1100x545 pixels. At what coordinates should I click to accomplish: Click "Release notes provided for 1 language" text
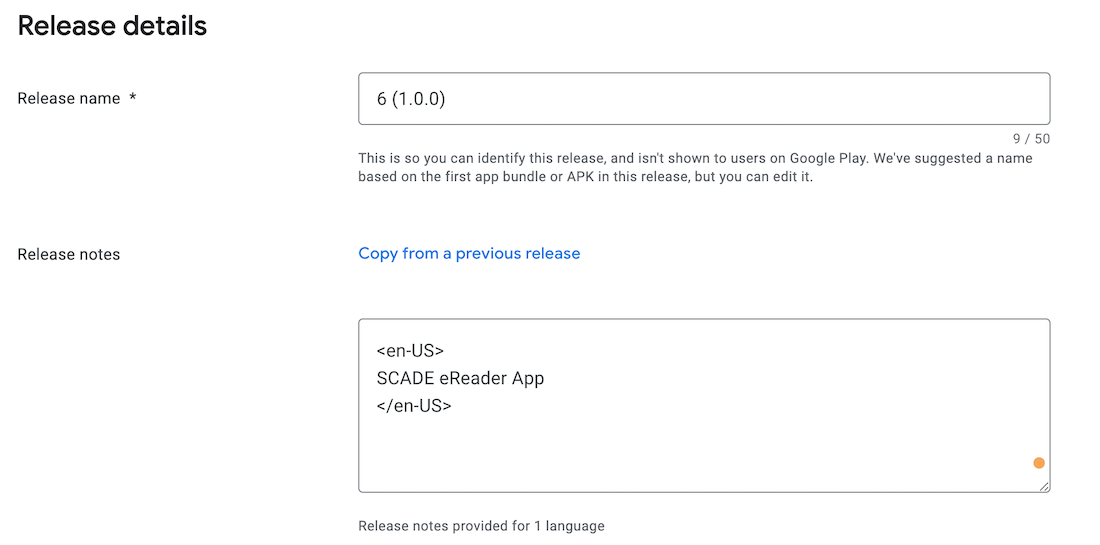coord(481,526)
